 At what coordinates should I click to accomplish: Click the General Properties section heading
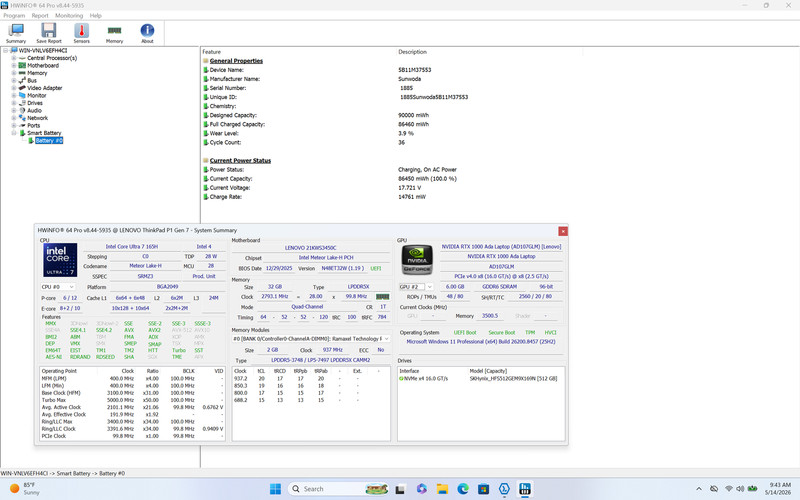236,61
